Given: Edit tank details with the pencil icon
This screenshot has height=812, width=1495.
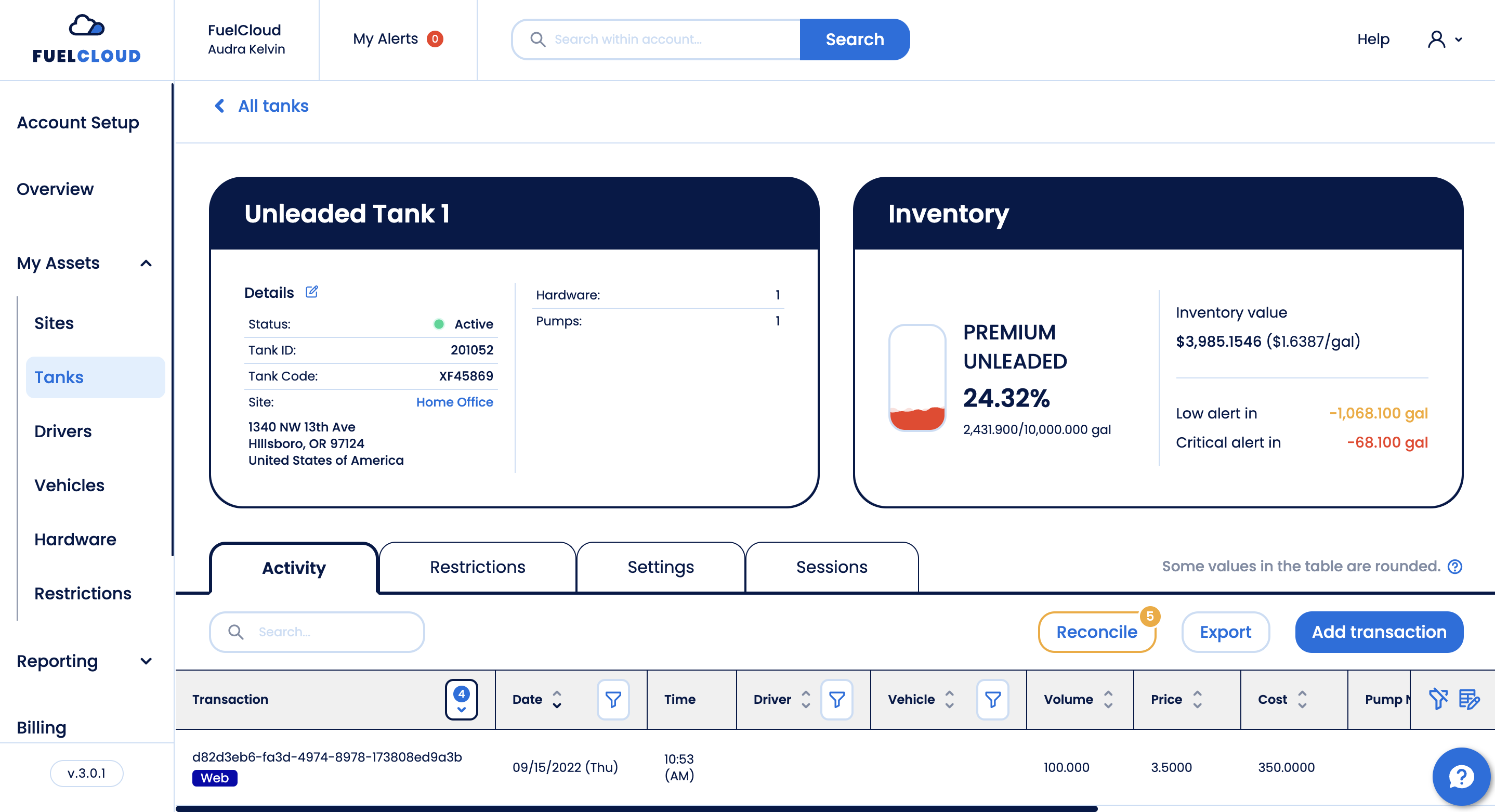Looking at the screenshot, I should (x=312, y=292).
